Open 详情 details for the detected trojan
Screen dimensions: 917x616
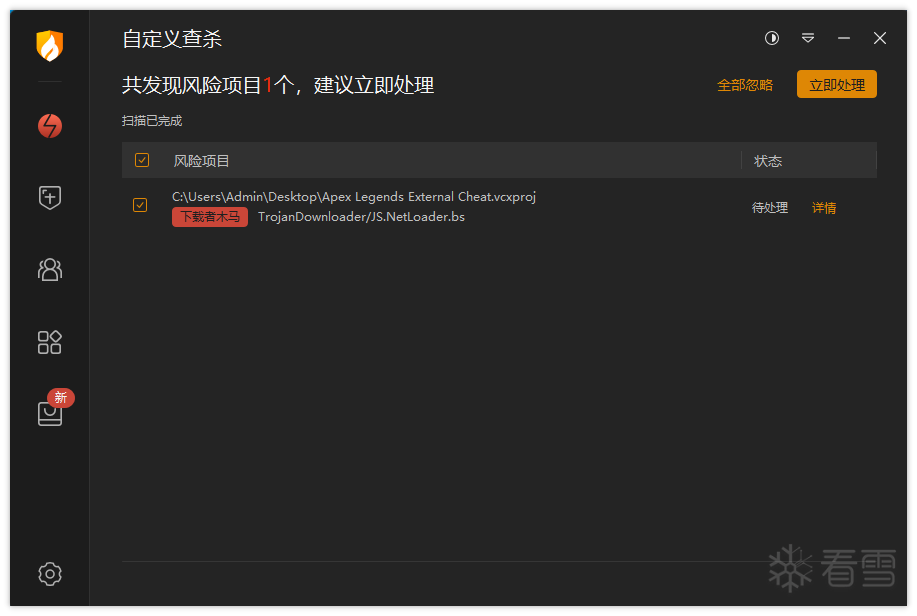pyautogui.click(x=823, y=208)
